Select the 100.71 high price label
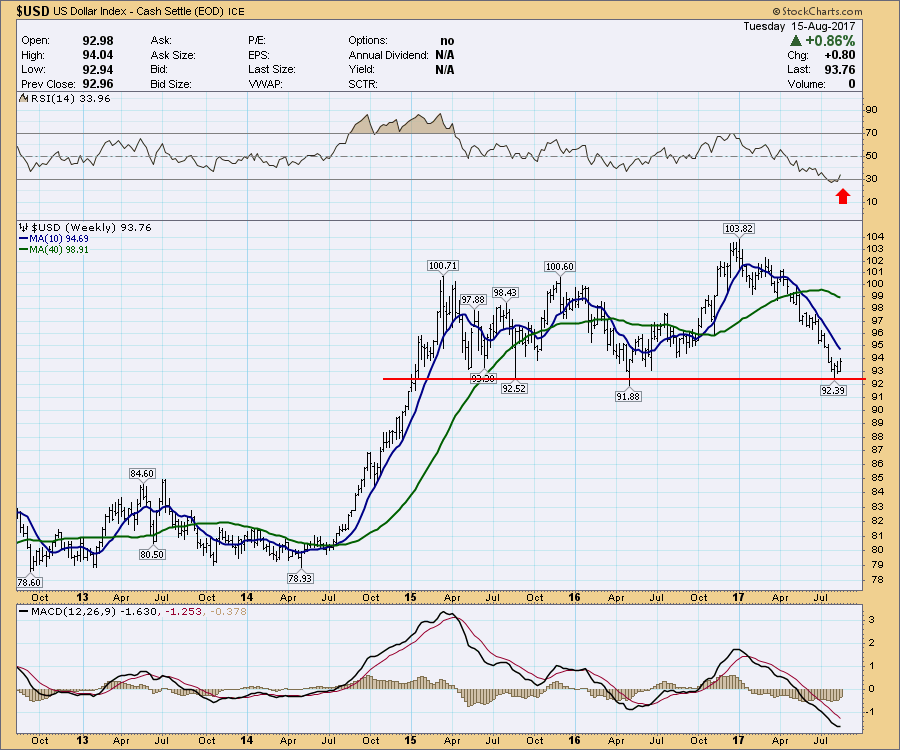 (442, 266)
